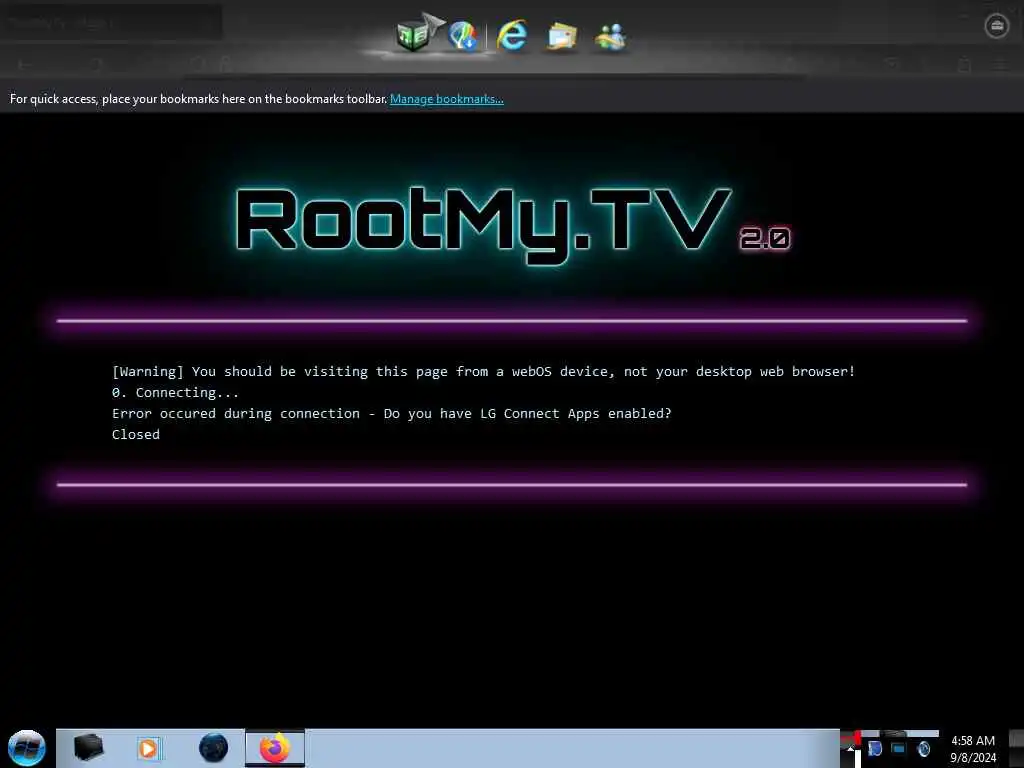Open Internet Explorer from the dock
Screen dimensions: 1024x768
pos(512,35)
